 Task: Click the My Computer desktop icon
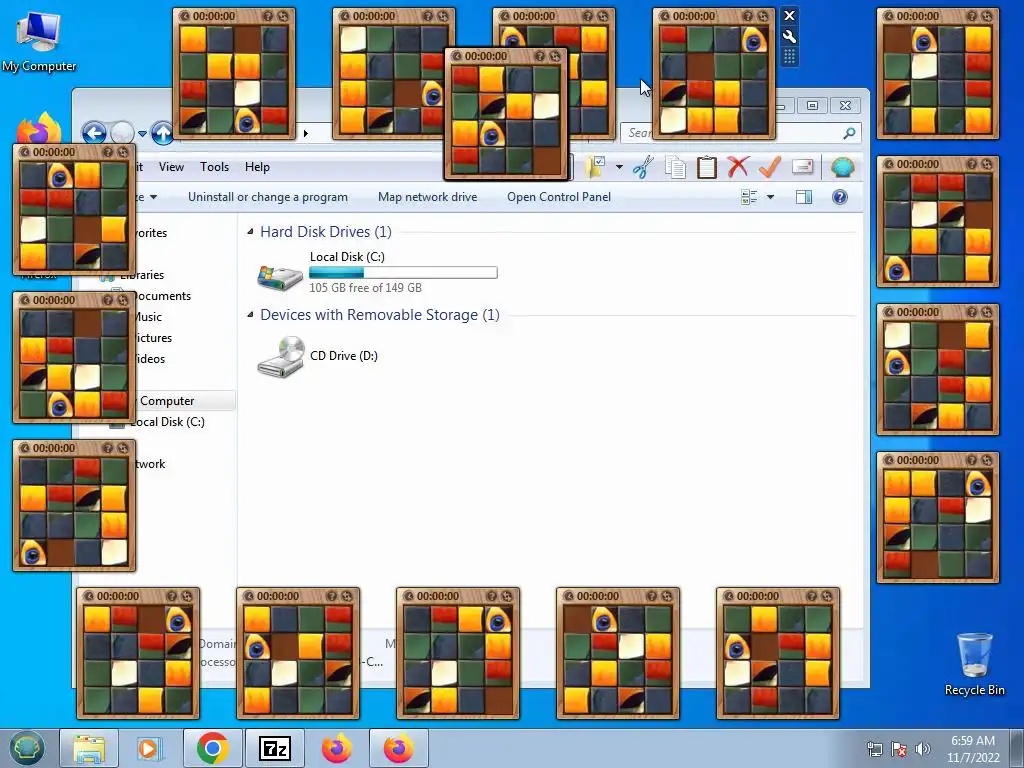[x=39, y=41]
